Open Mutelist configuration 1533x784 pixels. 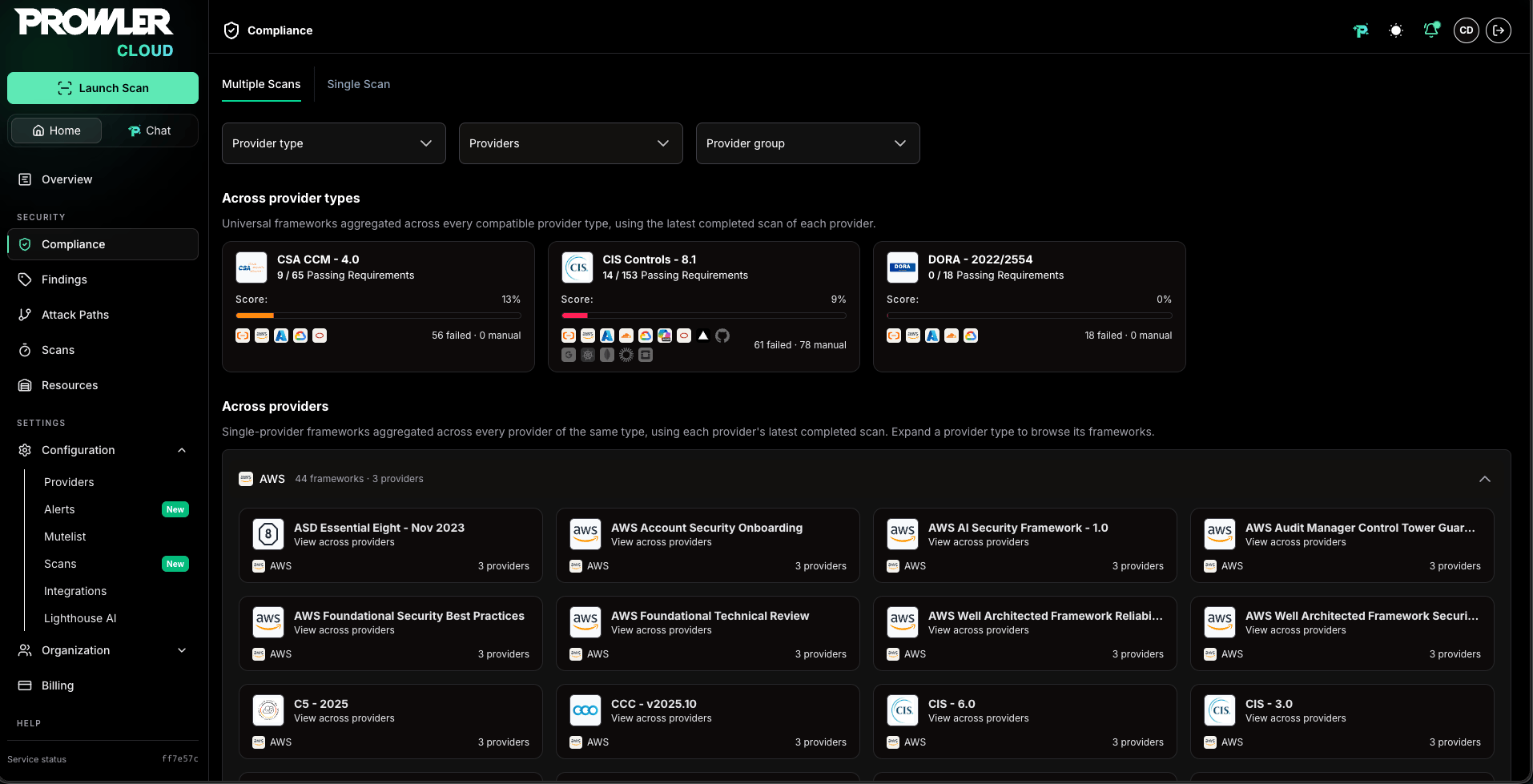click(x=65, y=537)
